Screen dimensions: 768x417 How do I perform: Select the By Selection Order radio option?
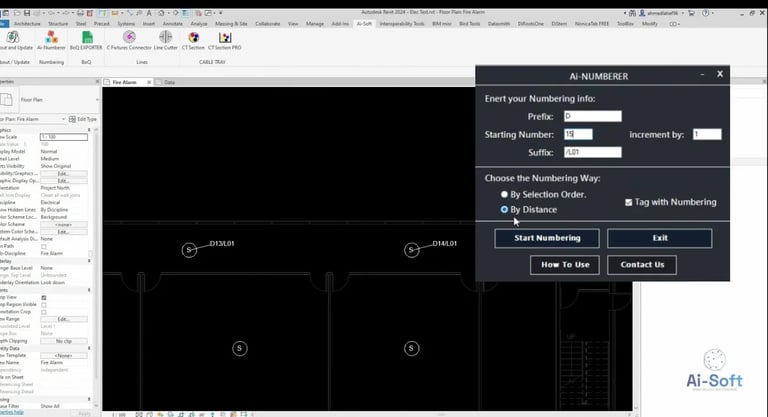click(x=504, y=195)
